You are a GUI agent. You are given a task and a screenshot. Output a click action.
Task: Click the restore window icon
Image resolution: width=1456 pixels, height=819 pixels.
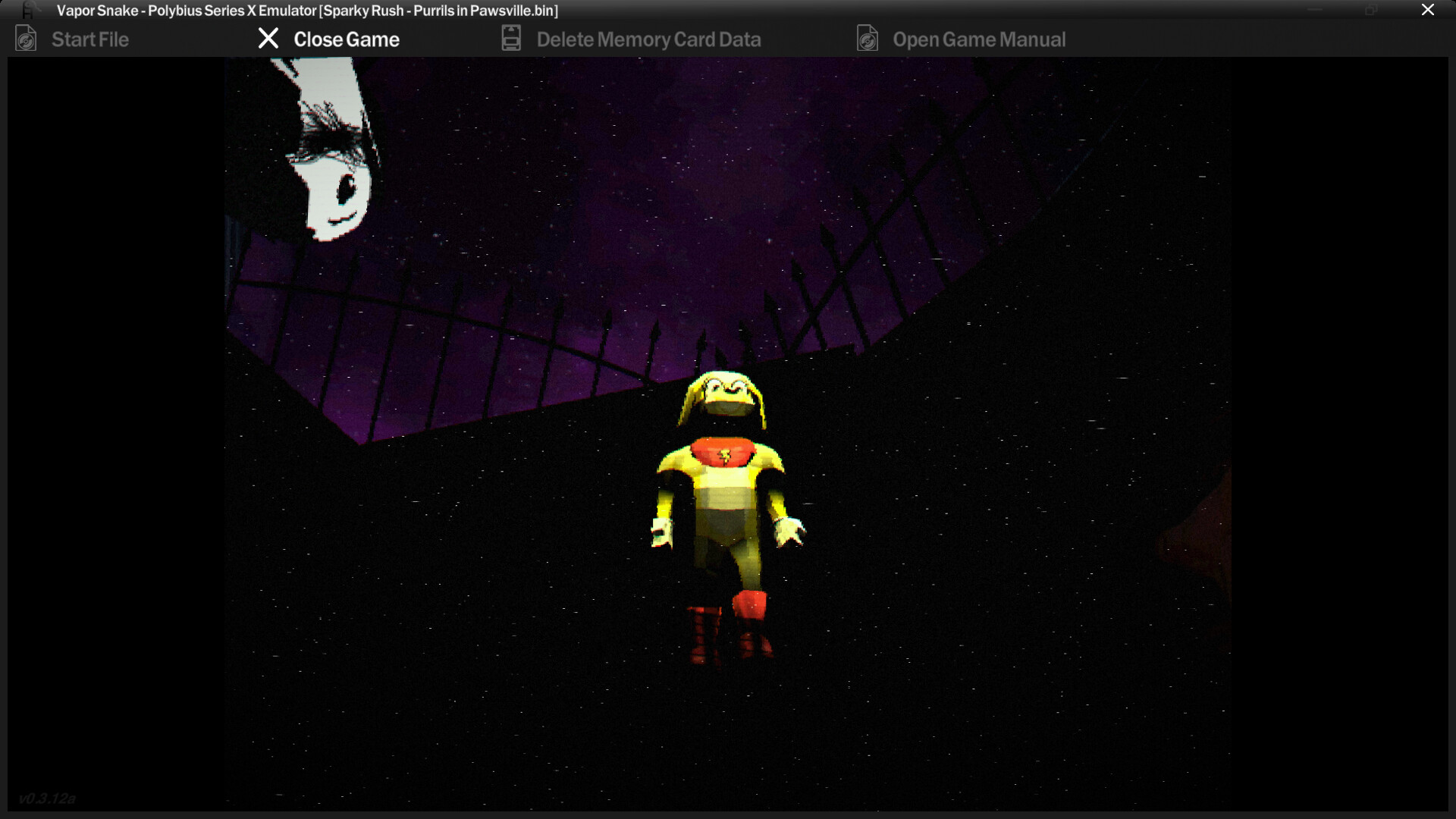coord(1371,10)
